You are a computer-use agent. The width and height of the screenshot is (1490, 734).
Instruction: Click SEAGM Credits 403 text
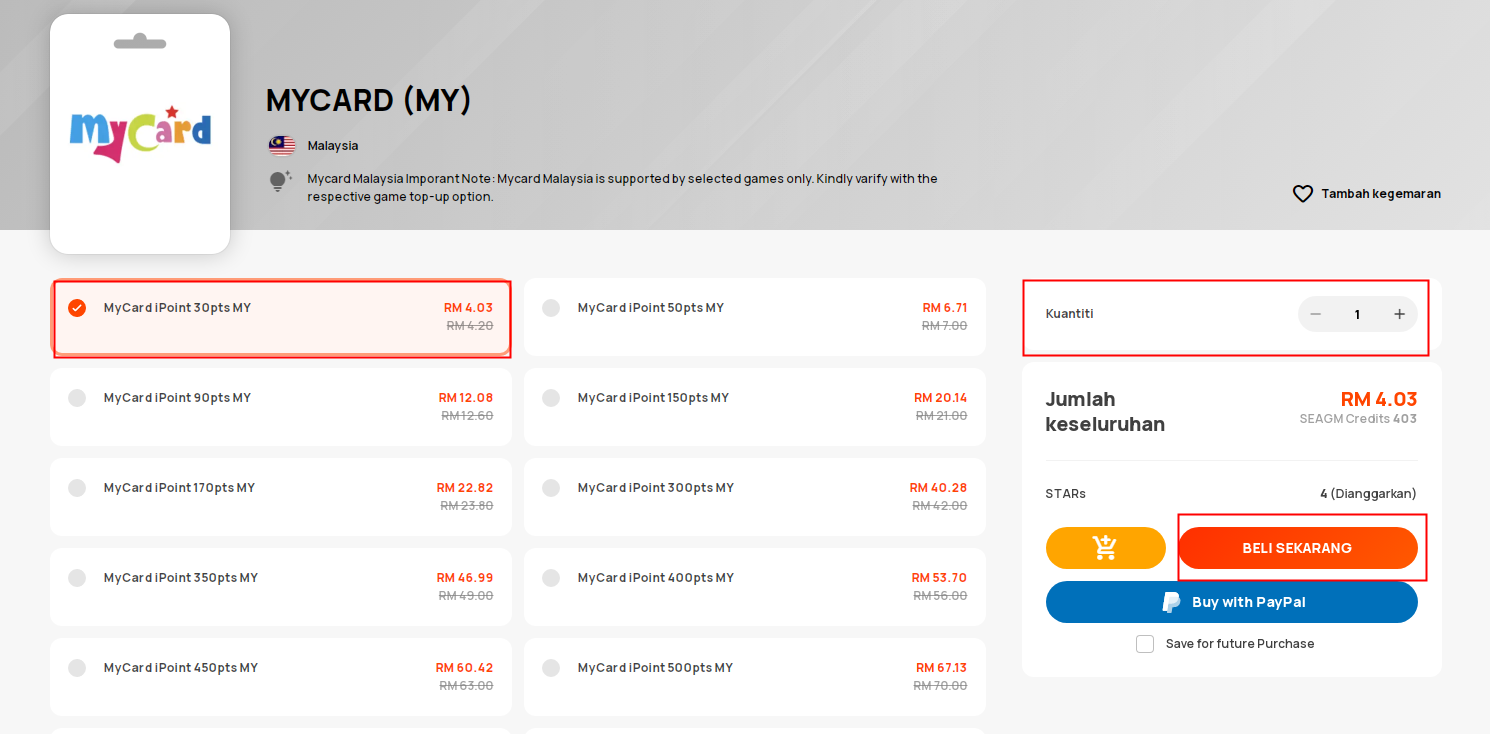1358,419
